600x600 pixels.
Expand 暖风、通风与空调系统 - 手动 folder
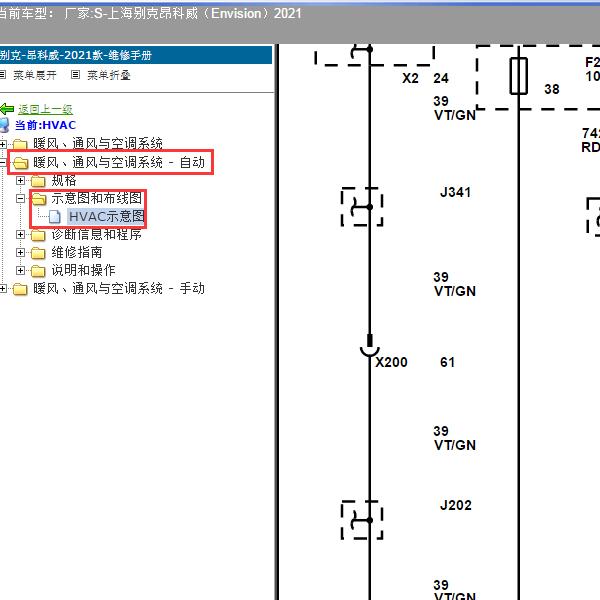click(3, 288)
